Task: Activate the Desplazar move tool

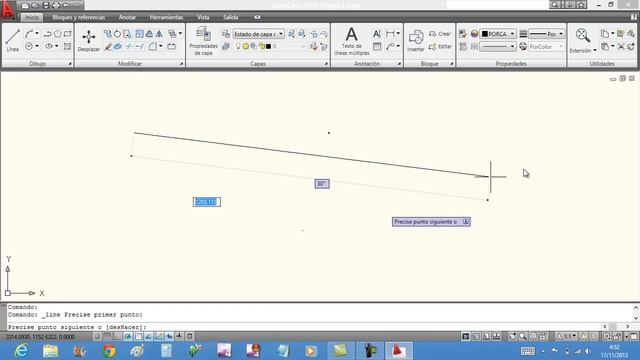Action: point(89,40)
